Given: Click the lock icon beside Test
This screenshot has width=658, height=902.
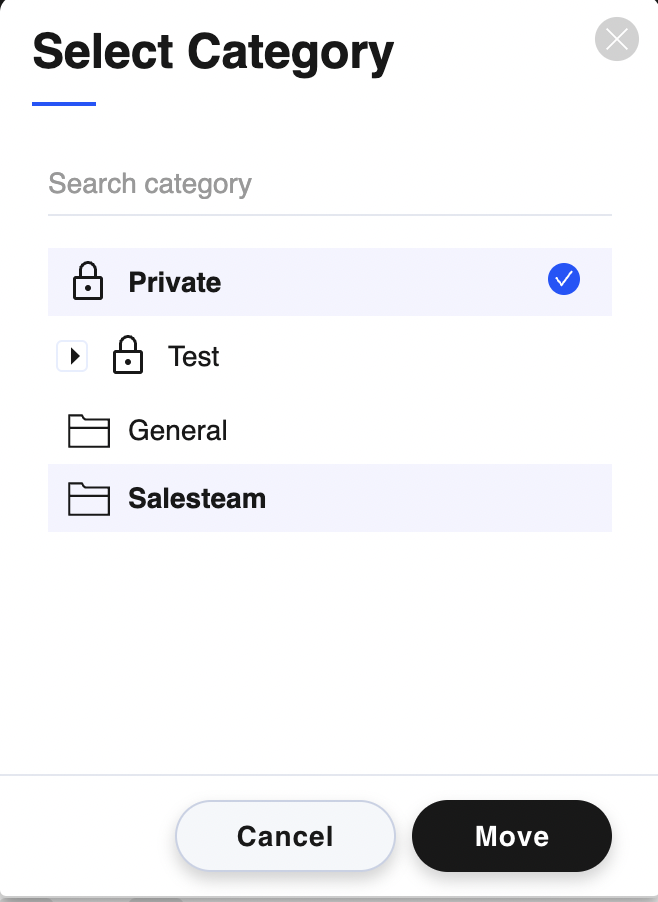Looking at the screenshot, I should pos(128,356).
